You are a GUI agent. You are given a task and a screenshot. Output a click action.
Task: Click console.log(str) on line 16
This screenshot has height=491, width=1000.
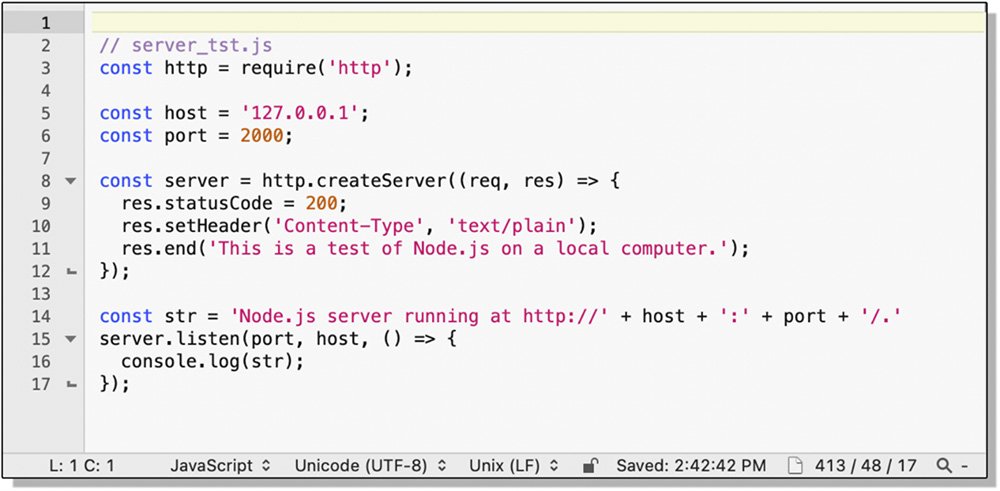210,361
